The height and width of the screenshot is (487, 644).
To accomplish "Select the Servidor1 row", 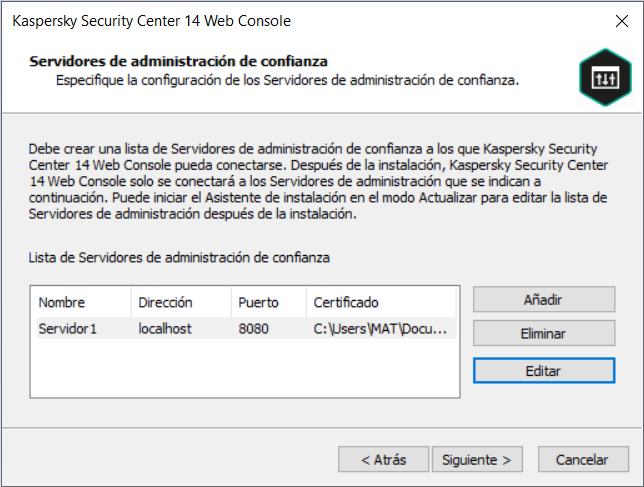I will [x=68, y=328].
